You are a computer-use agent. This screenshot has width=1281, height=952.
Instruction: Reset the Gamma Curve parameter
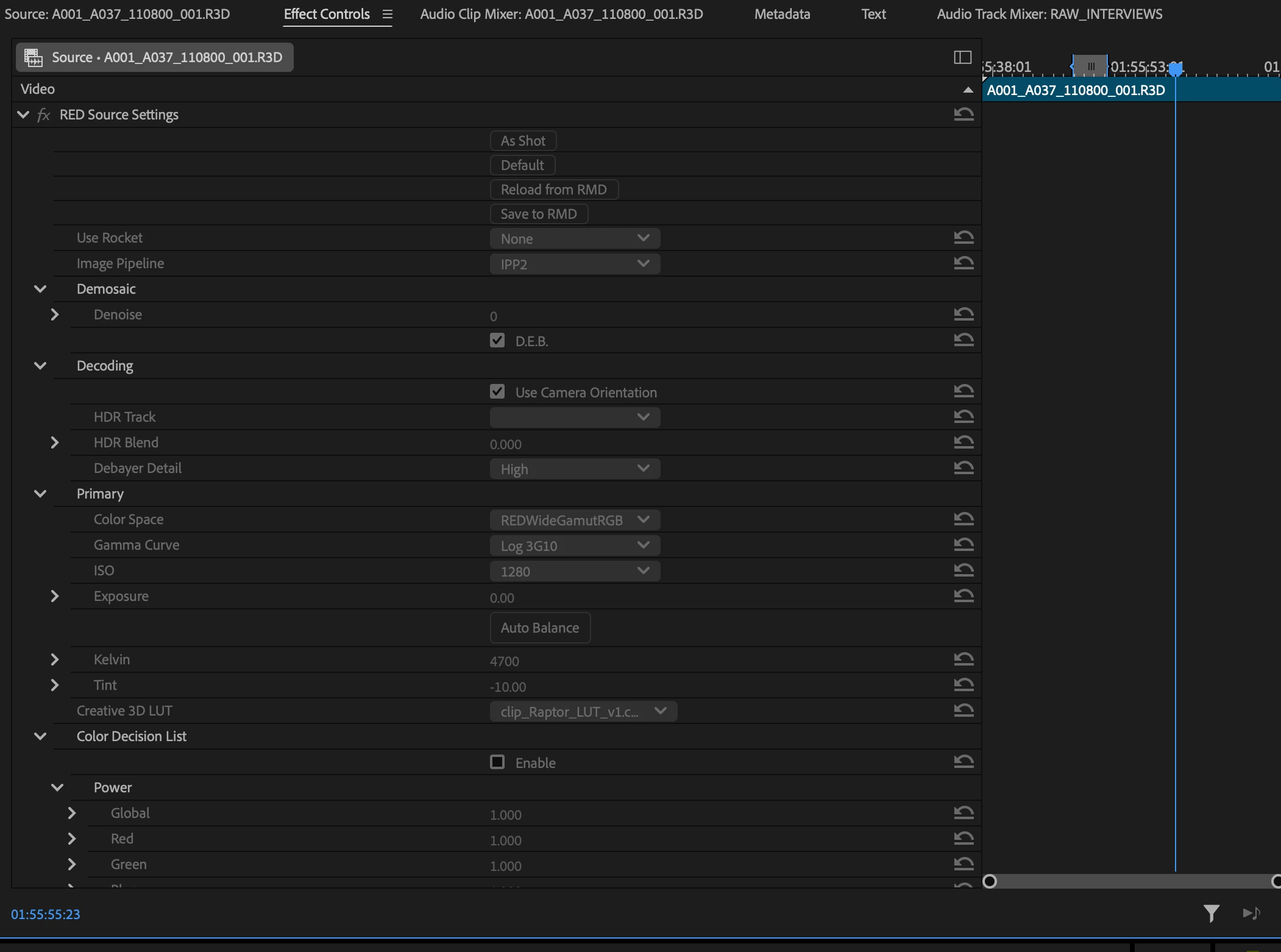click(963, 544)
